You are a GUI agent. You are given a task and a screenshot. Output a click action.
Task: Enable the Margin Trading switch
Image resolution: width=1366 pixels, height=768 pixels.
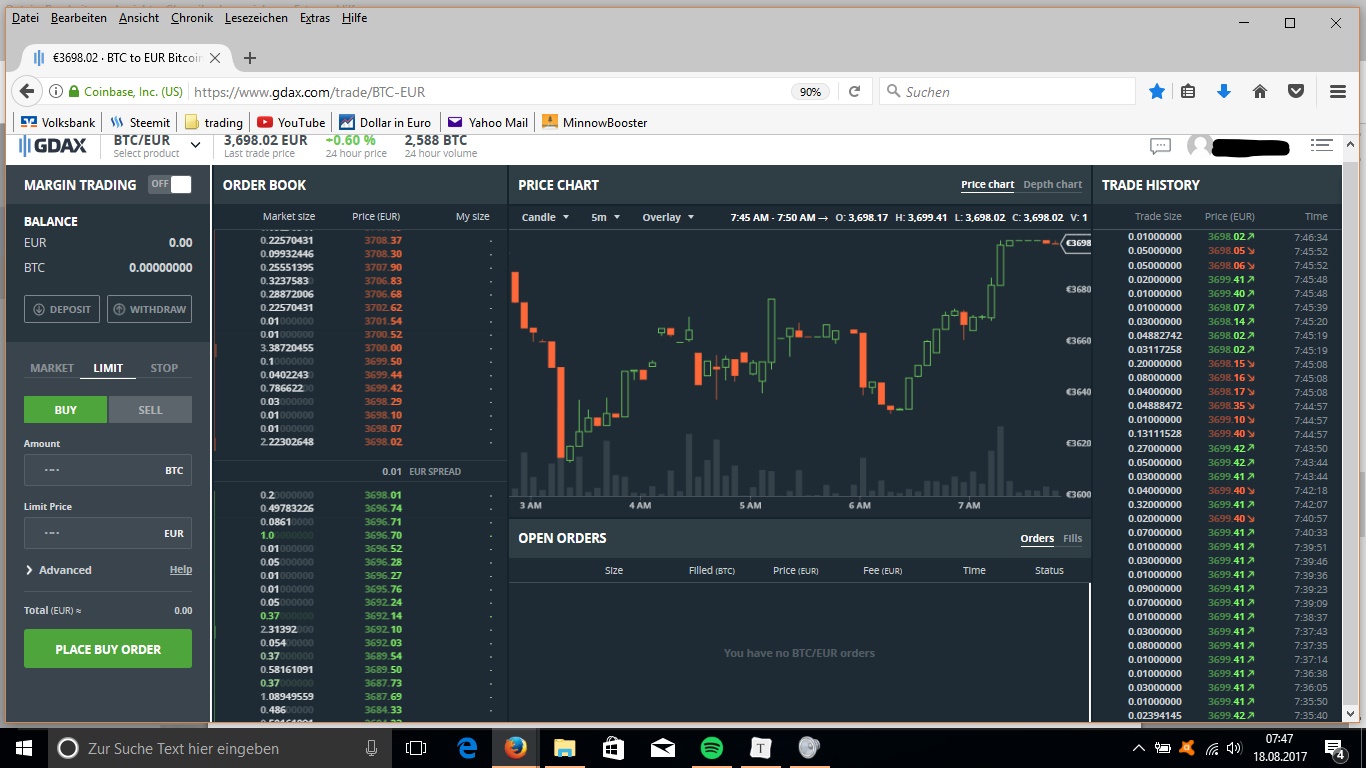171,185
